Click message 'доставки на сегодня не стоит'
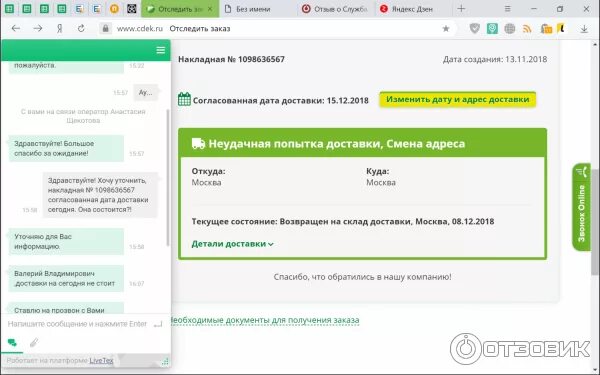The width and height of the screenshot is (600, 375). click(x=66, y=279)
